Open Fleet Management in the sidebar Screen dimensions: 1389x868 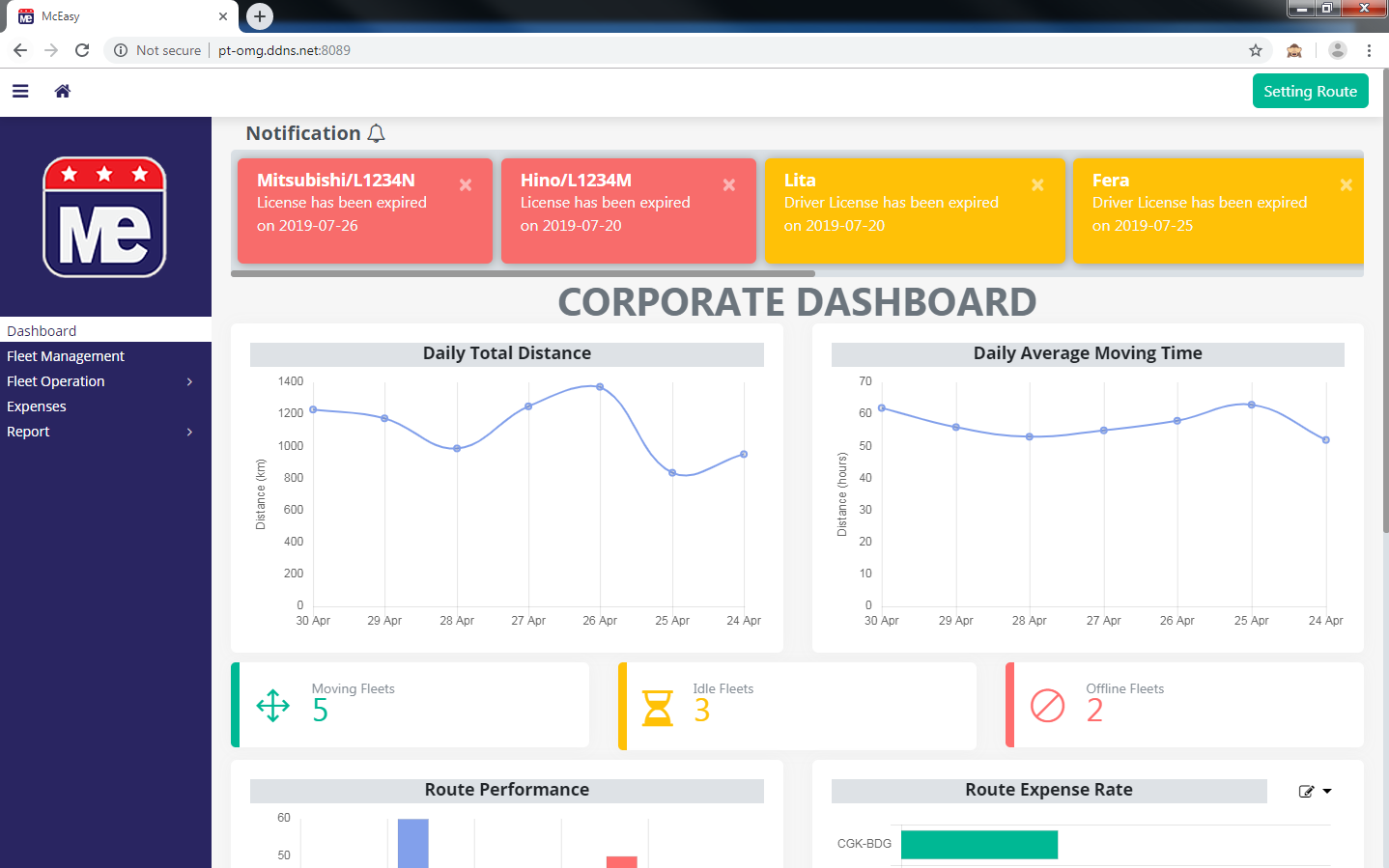(x=105, y=355)
